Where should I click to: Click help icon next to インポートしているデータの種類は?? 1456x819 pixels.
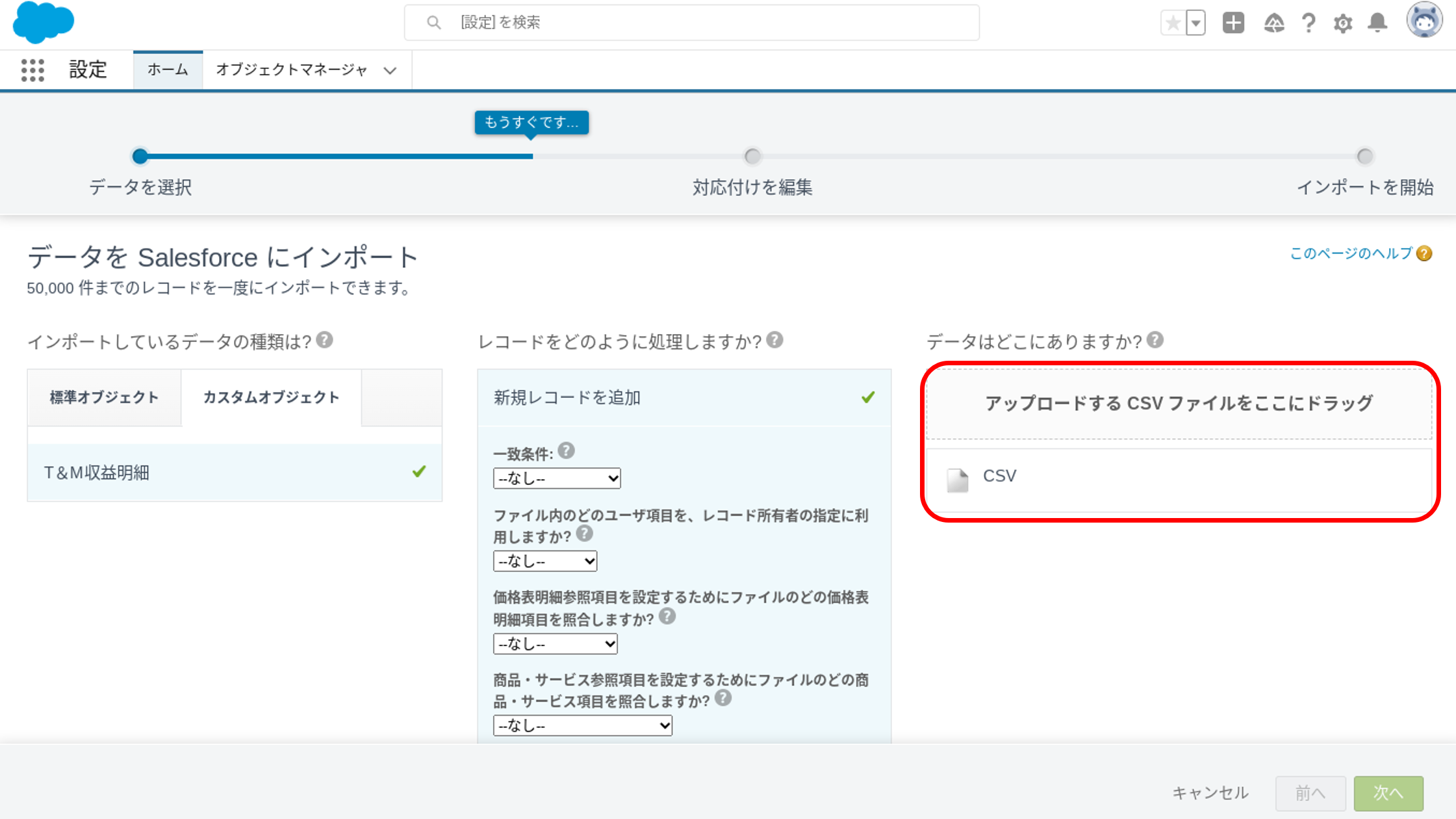click(x=325, y=340)
